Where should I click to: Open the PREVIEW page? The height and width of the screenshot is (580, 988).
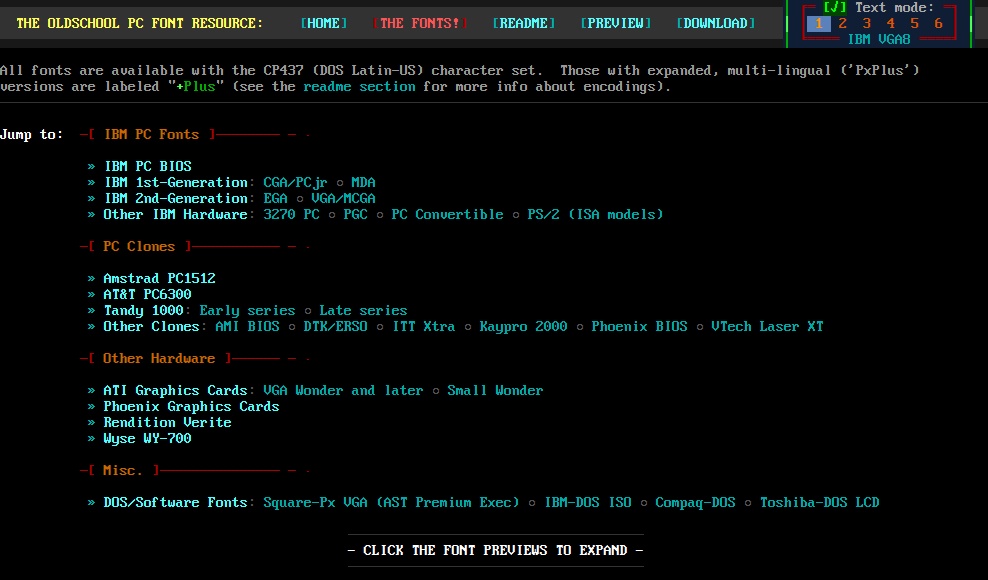[x=616, y=23]
